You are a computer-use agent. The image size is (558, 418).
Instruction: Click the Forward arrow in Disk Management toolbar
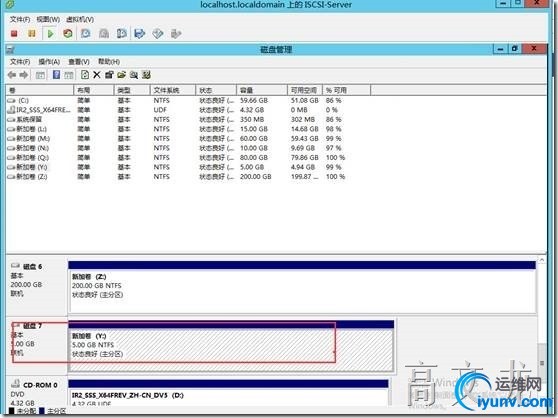24,75
